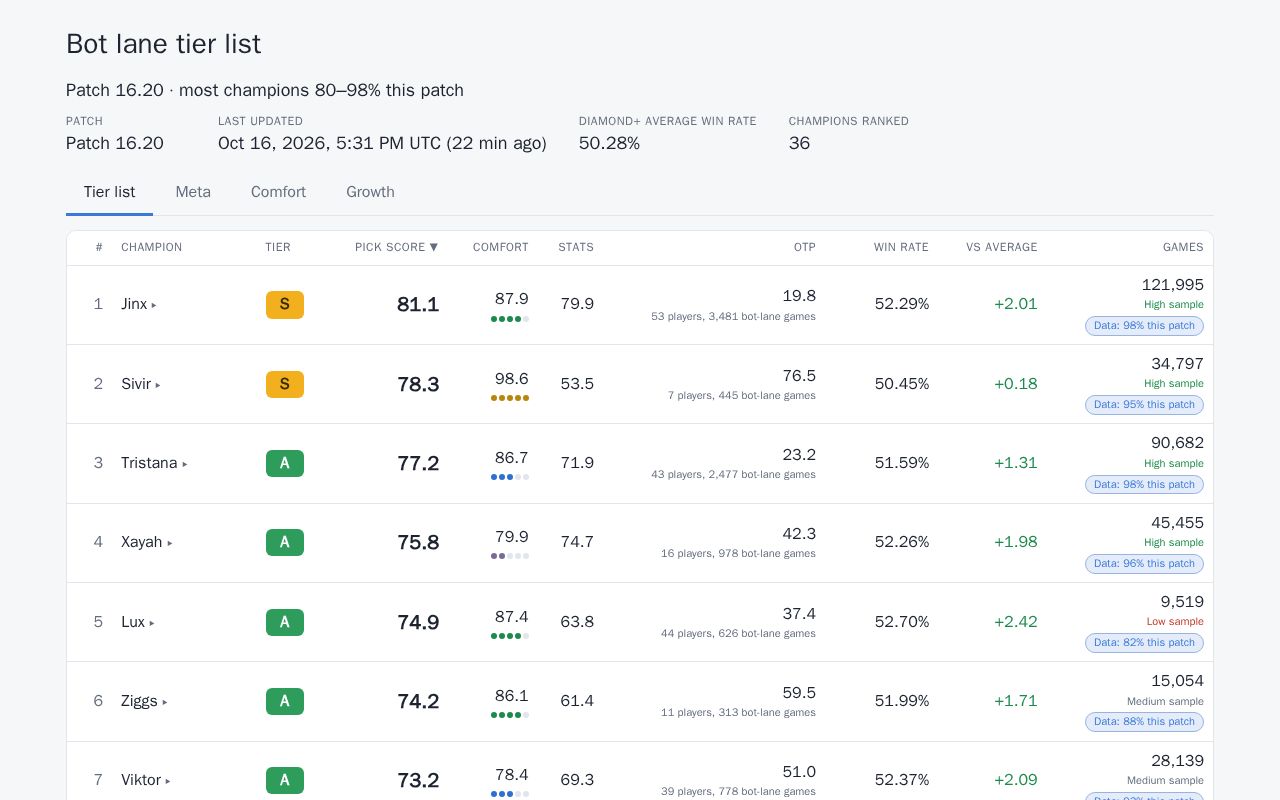Click Lux's 'Data: 82% this patch' pill

tap(1144, 643)
